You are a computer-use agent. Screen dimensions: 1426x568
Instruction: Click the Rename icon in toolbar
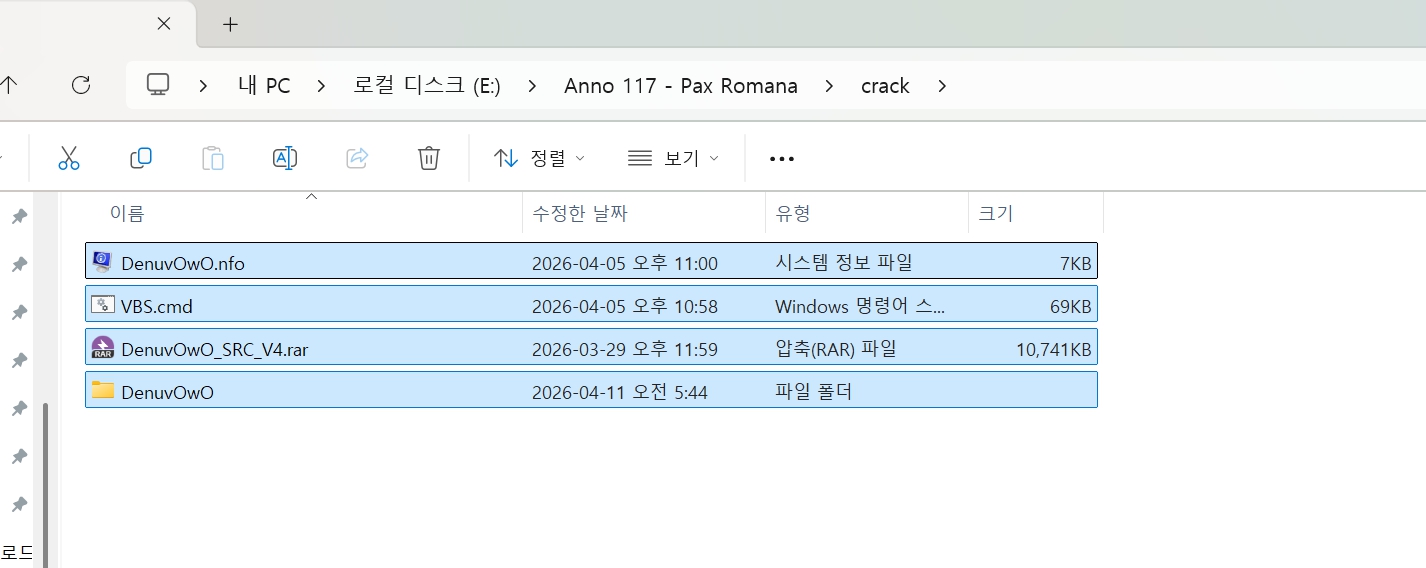(285, 158)
